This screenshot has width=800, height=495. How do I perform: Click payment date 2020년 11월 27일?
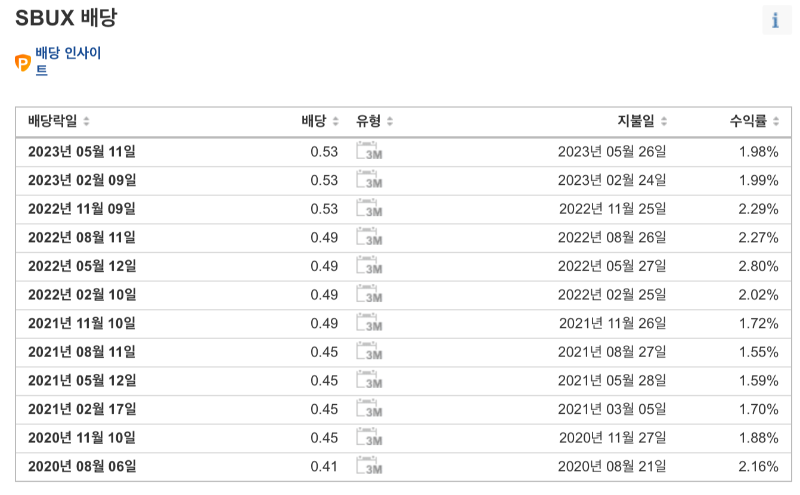pyautogui.click(x=612, y=437)
